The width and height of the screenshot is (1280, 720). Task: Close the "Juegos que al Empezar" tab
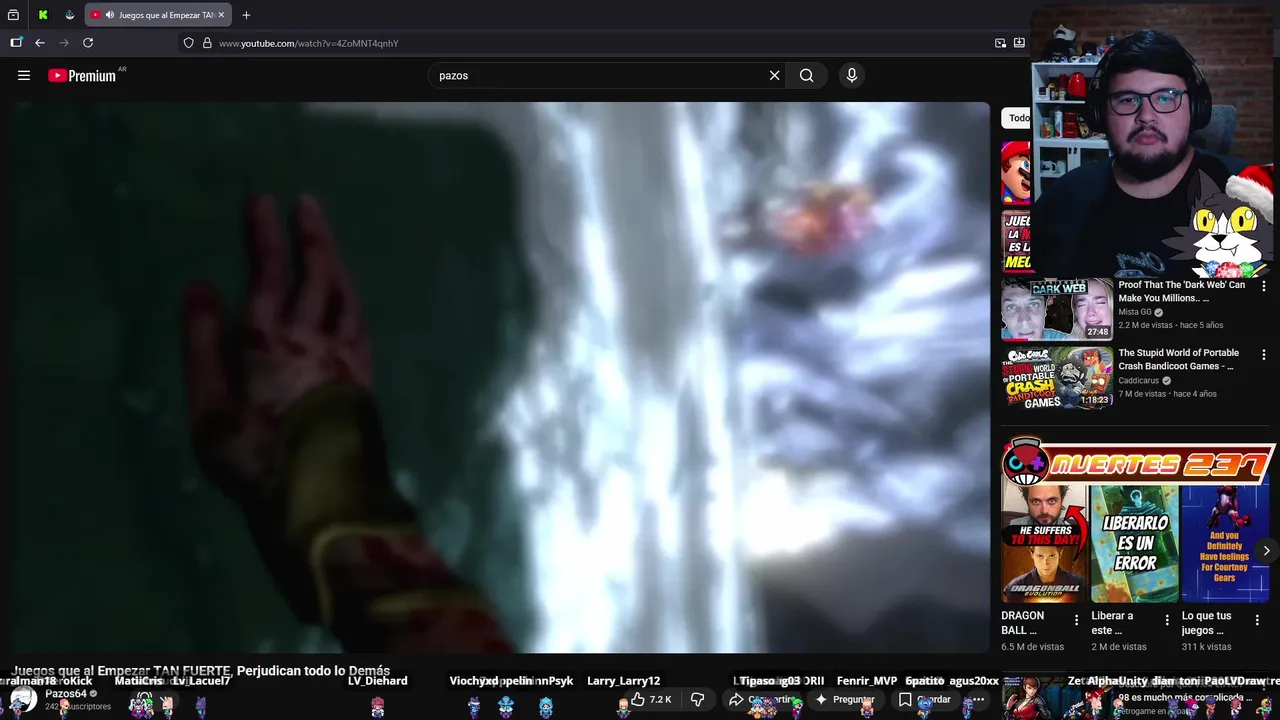(x=221, y=15)
